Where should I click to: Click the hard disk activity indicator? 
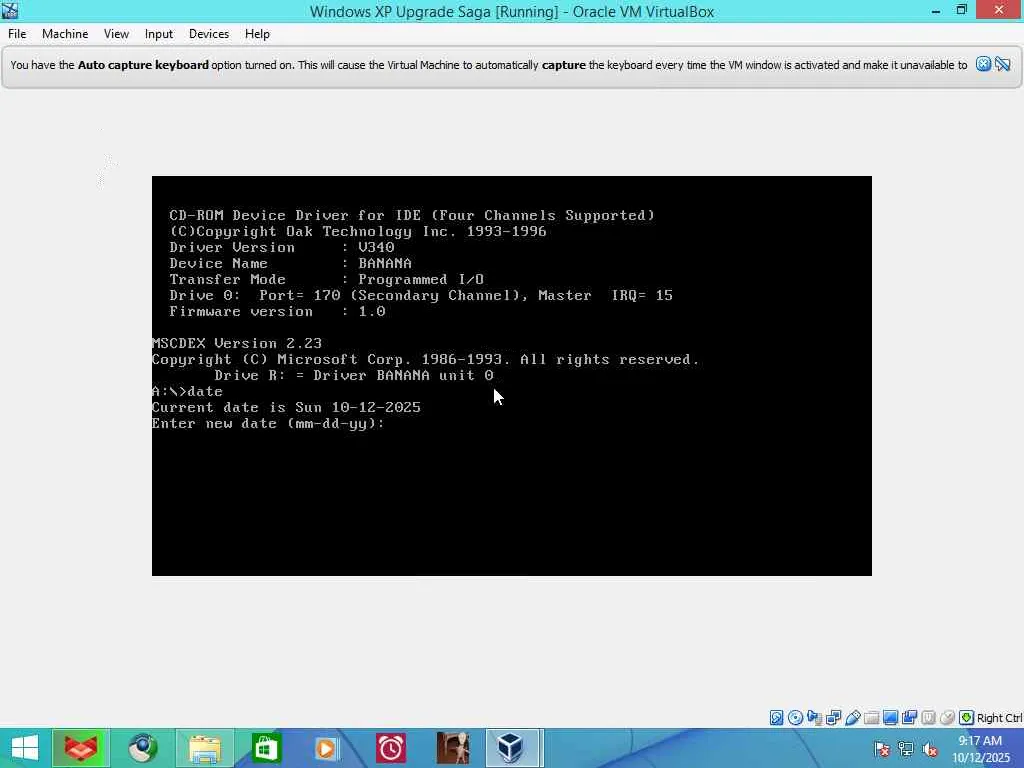point(776,718)
